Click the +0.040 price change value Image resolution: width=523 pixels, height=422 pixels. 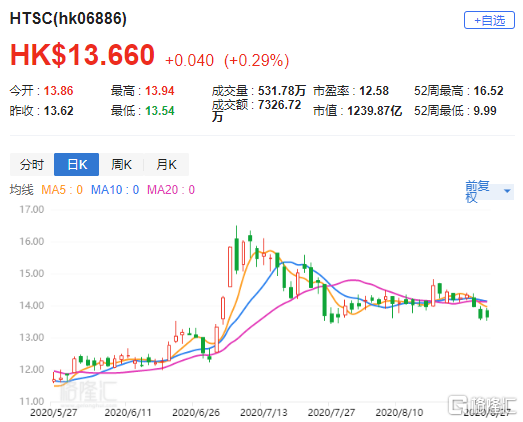(x=189, y=60)
